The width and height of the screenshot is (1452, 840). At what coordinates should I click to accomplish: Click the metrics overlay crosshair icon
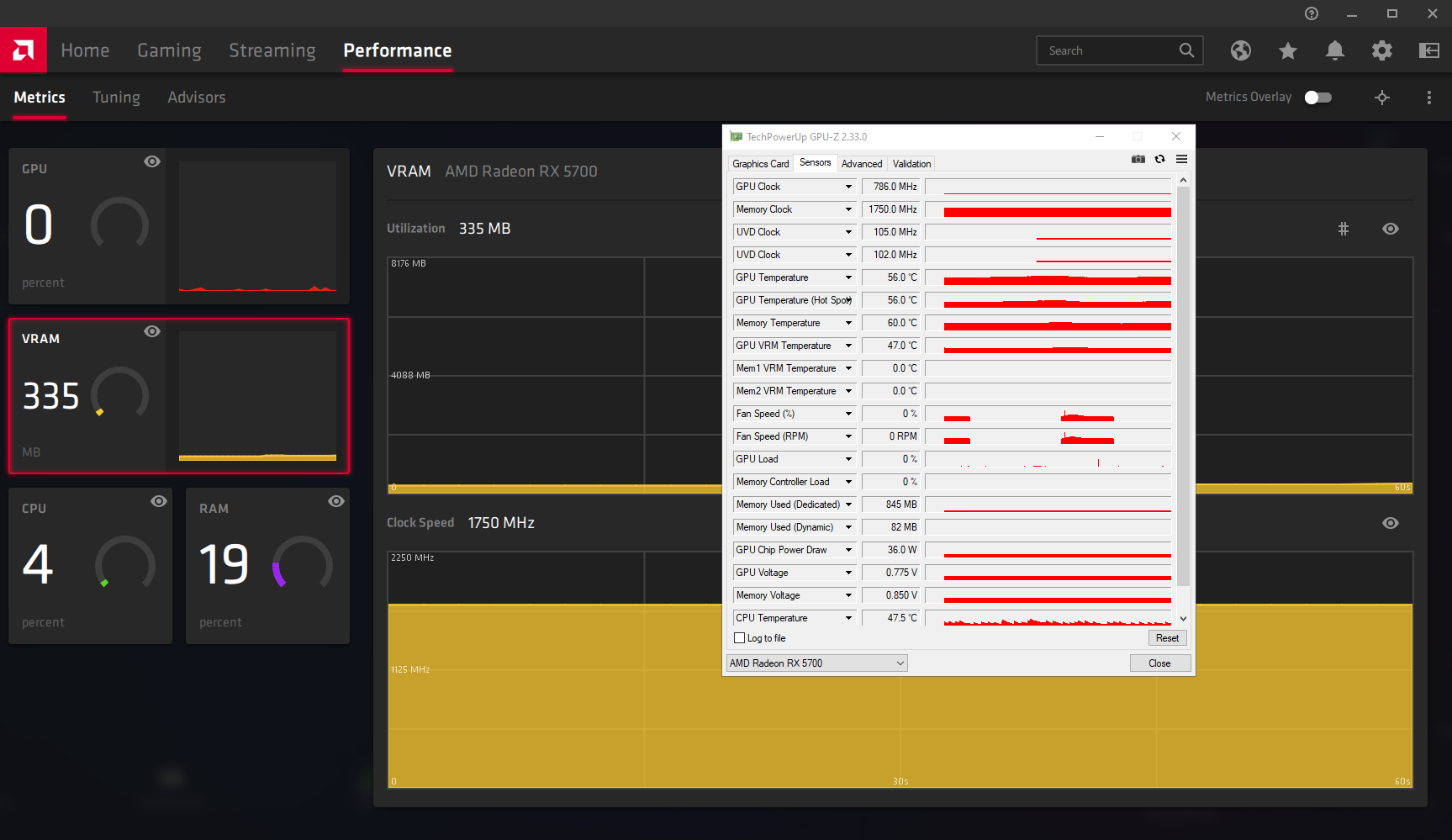coord(1382,98)
